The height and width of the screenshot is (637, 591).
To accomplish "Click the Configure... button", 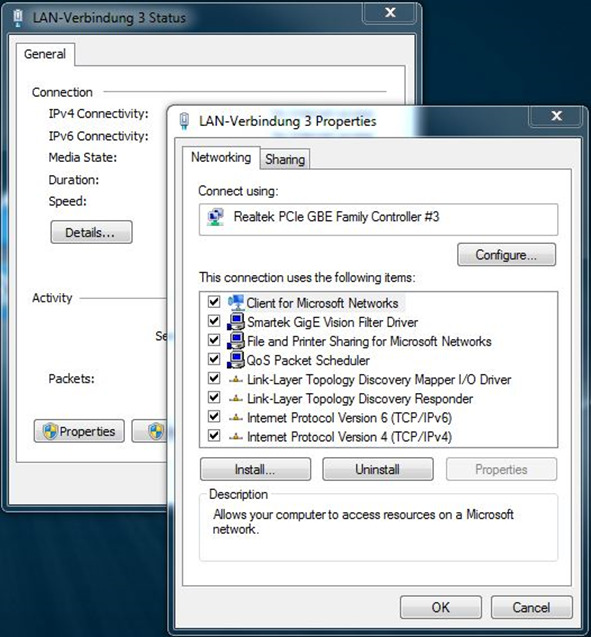I will [x=507, y=255].
